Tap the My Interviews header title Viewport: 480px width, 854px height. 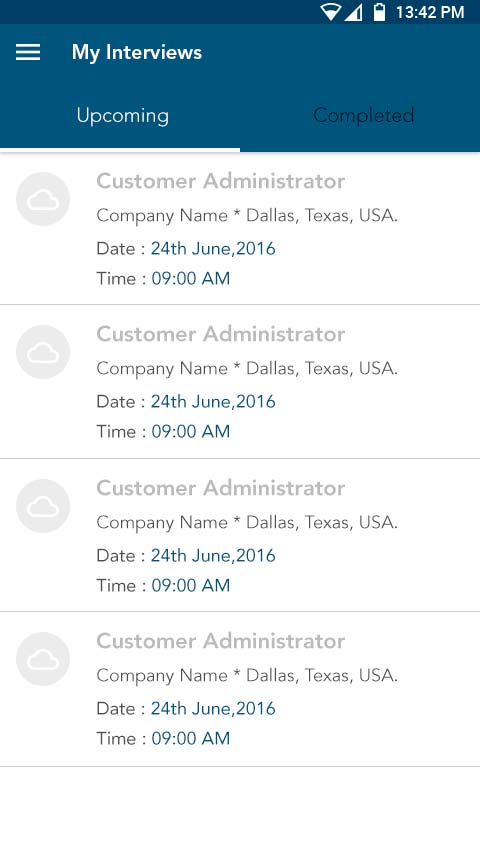pos(137,52)
